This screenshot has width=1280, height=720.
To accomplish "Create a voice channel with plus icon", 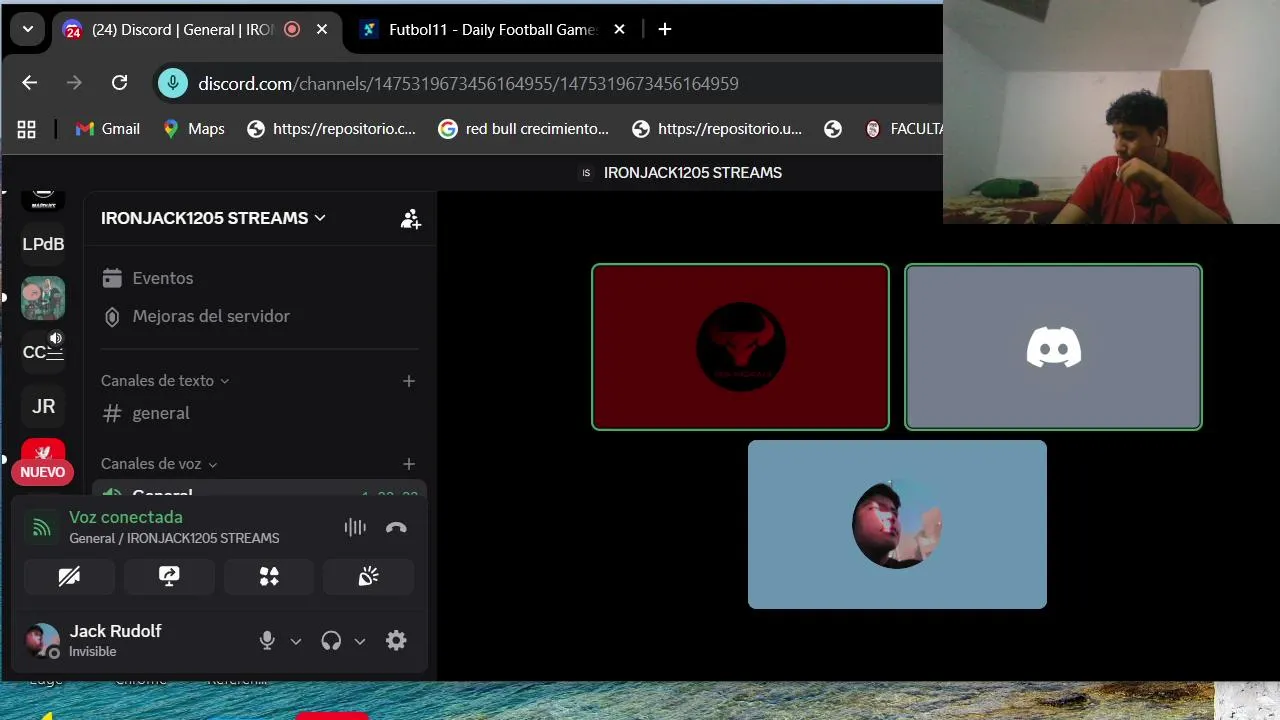I will click(x=408, y=464).
